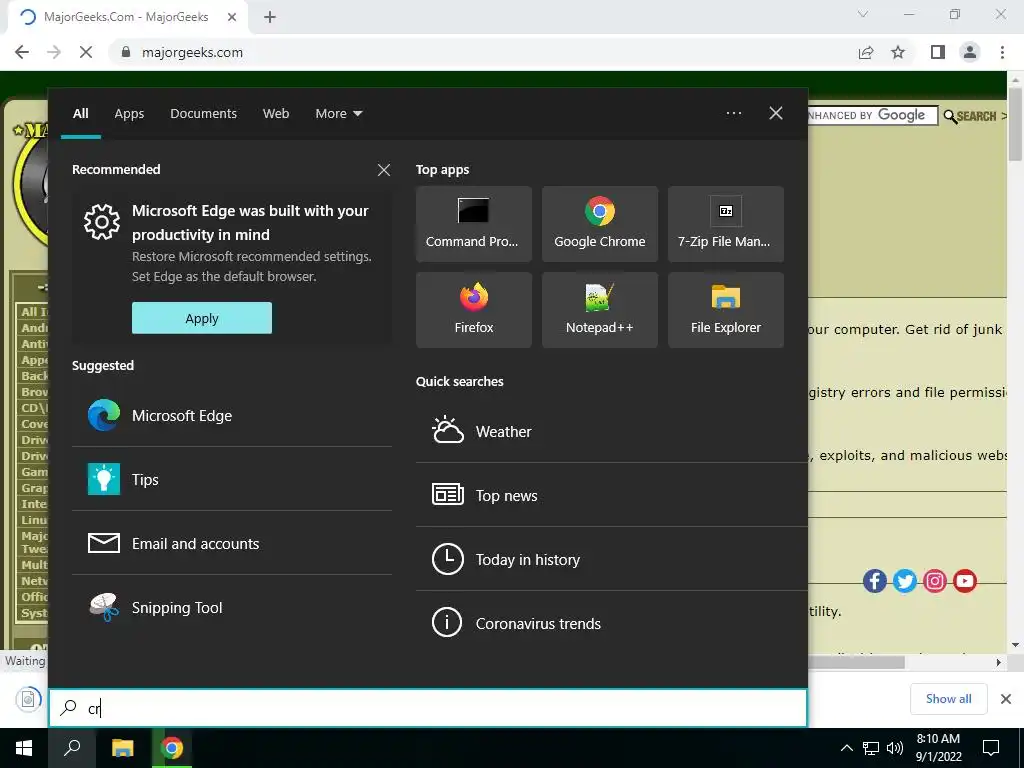
Task: Open File Explorer from the taskbar
Action: point(122,748)
